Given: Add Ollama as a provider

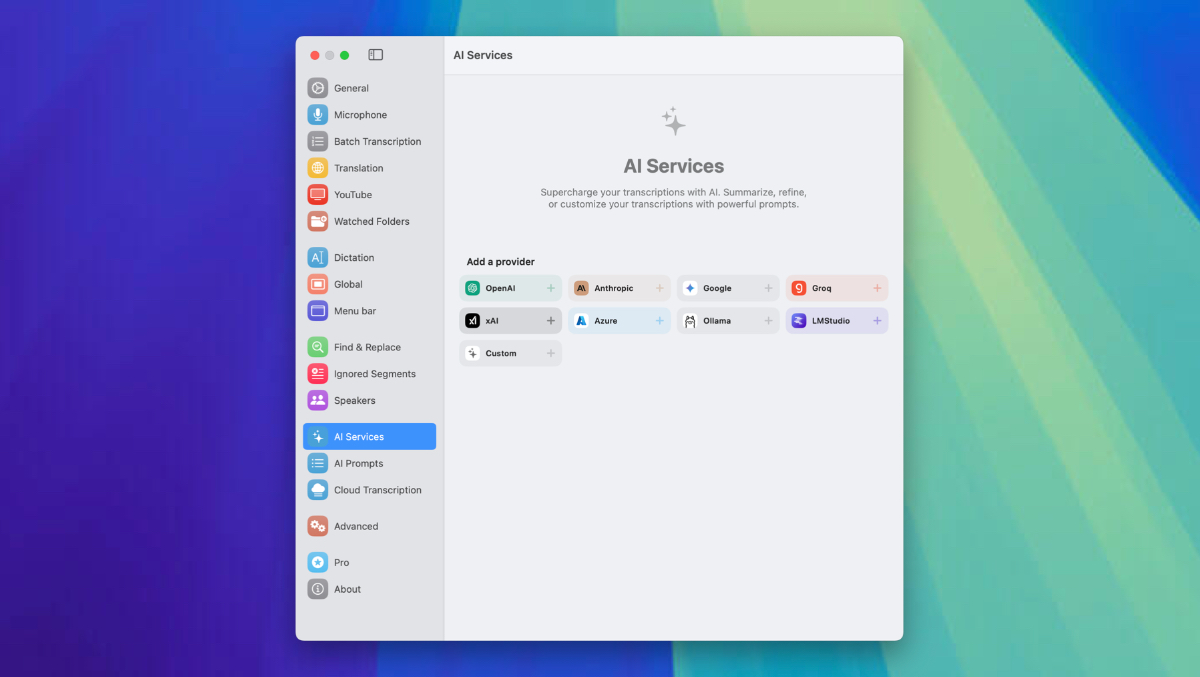Looking at the screenshot, I should (768, 321).
